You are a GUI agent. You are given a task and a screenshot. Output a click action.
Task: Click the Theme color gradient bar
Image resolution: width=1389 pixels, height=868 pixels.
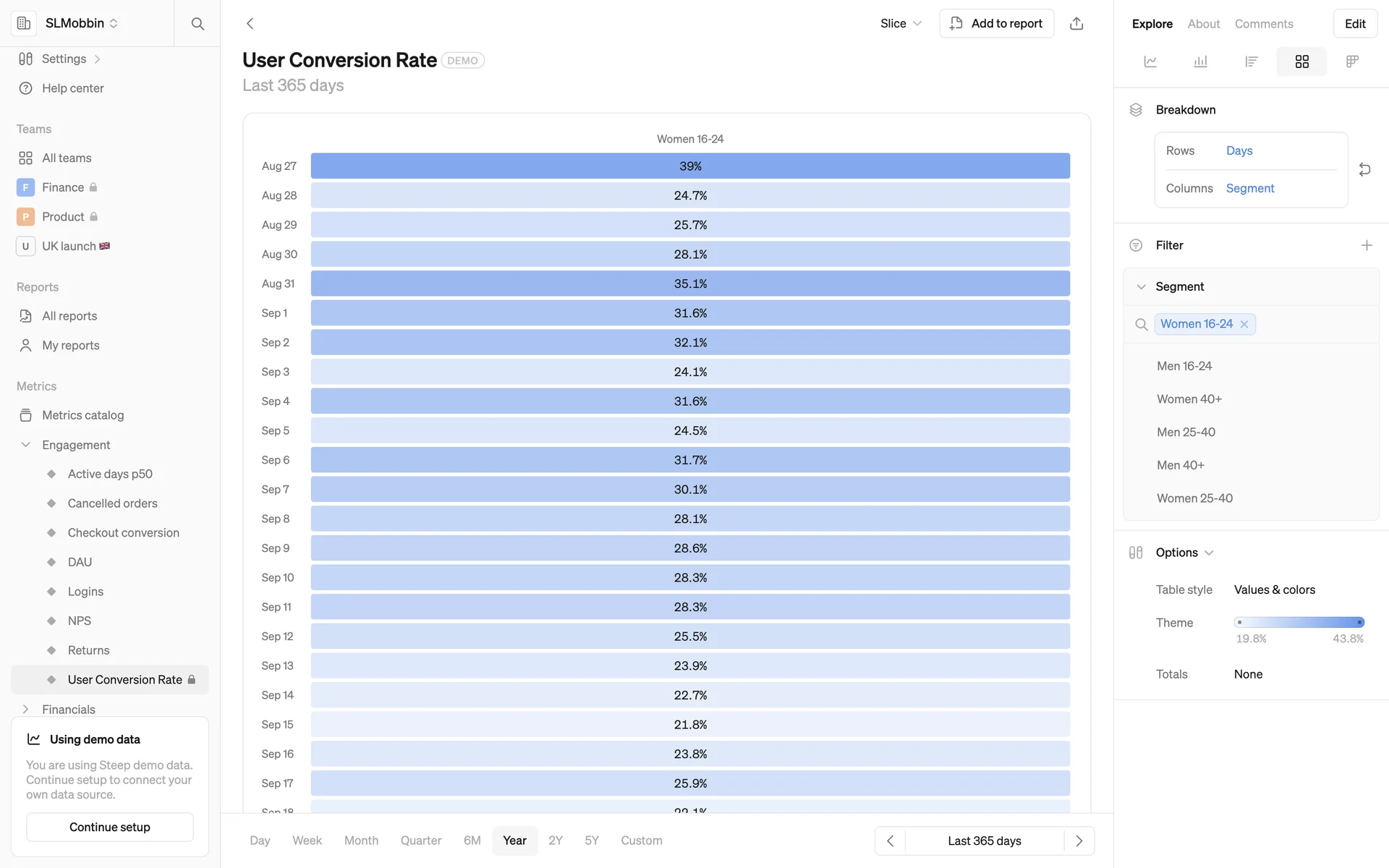tap(1299, 622)
